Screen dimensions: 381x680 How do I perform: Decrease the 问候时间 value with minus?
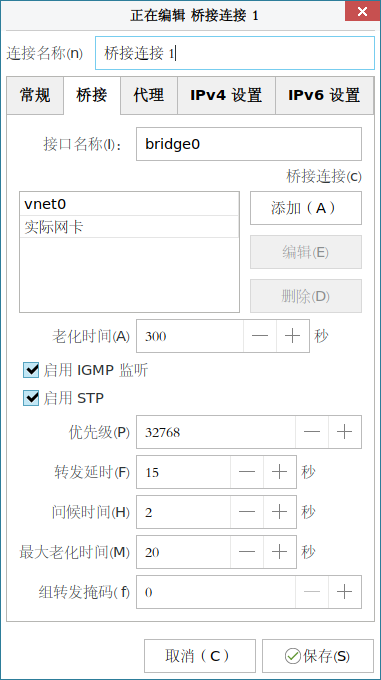pyautogui.click(x=247, y=512)
